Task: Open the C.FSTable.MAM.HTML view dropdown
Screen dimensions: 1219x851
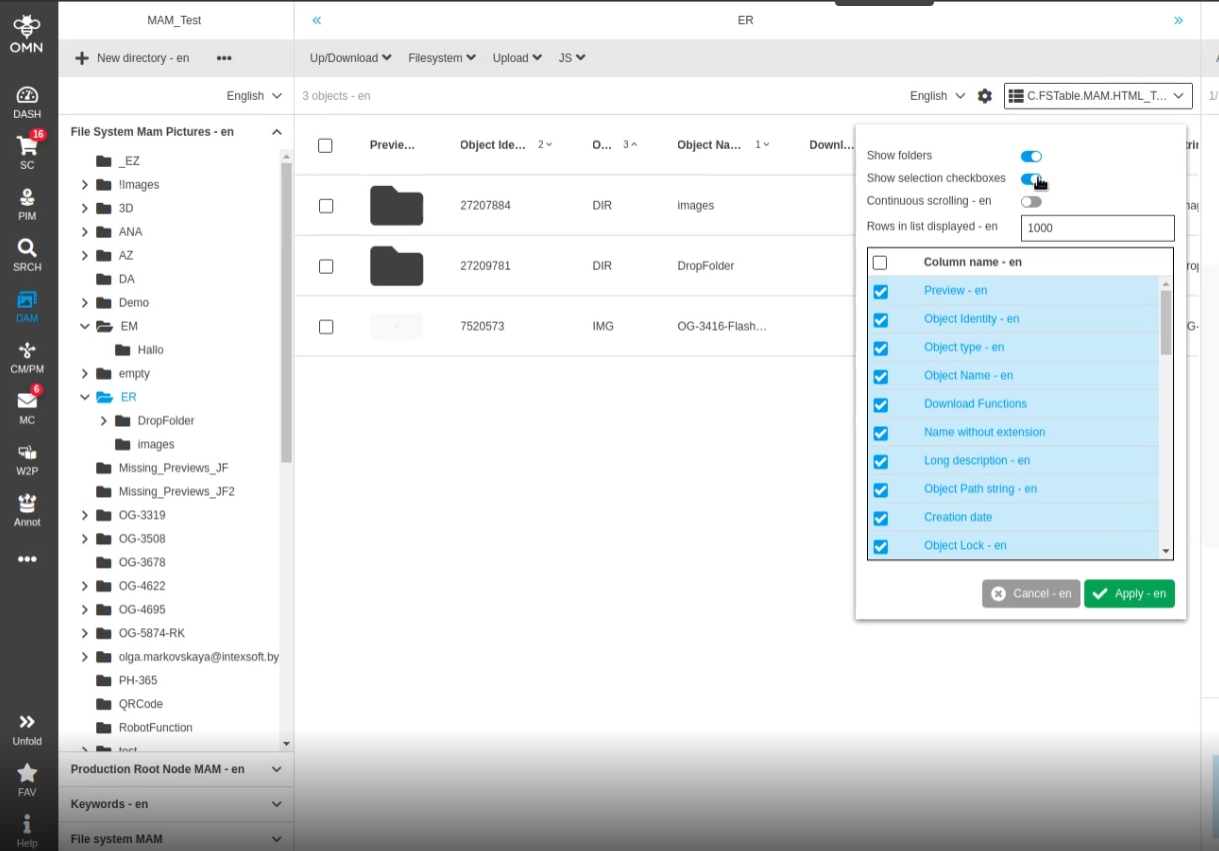Action: 1097,96
